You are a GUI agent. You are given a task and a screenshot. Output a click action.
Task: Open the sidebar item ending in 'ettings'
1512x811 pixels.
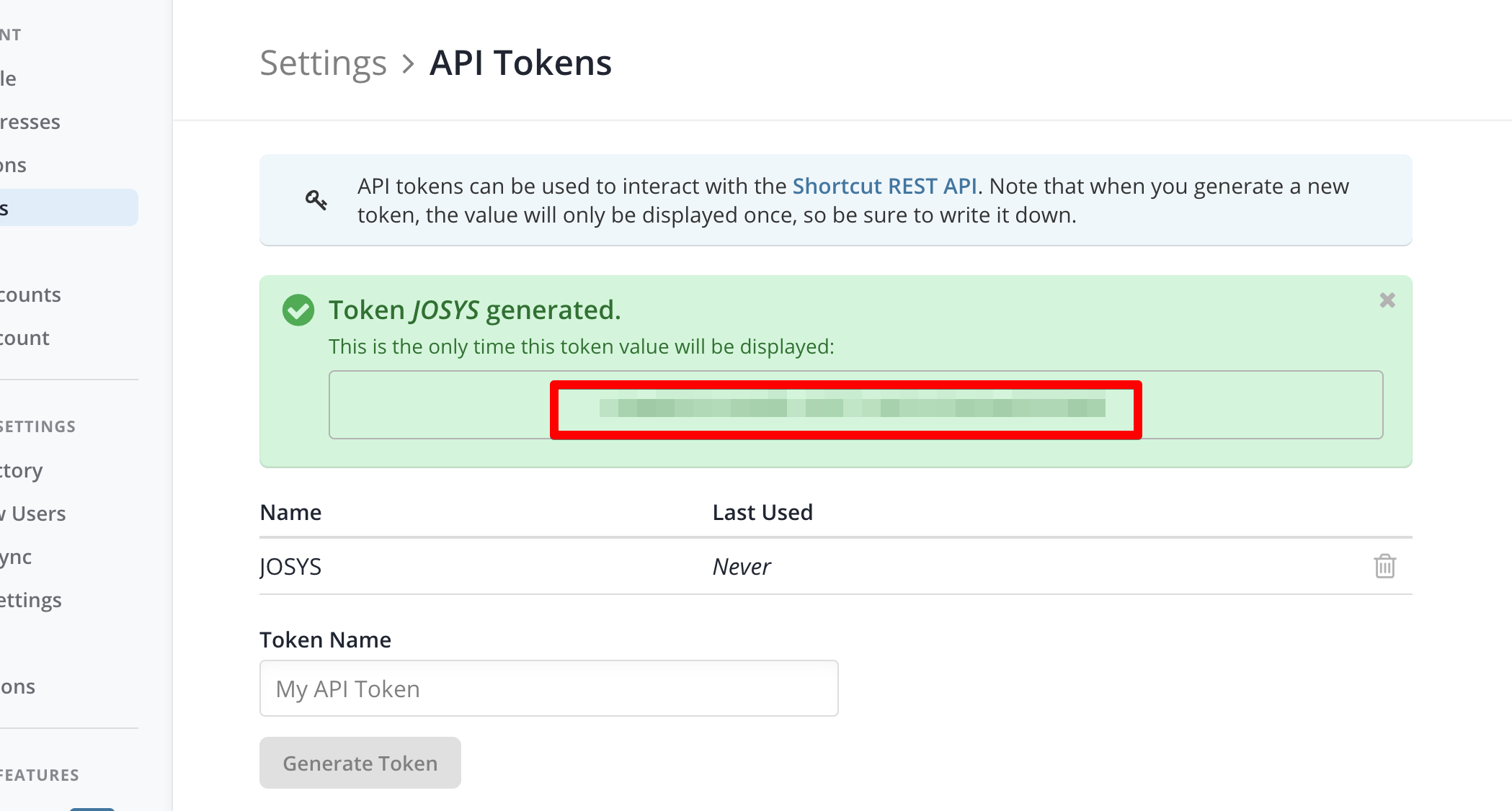click(31, 600)
